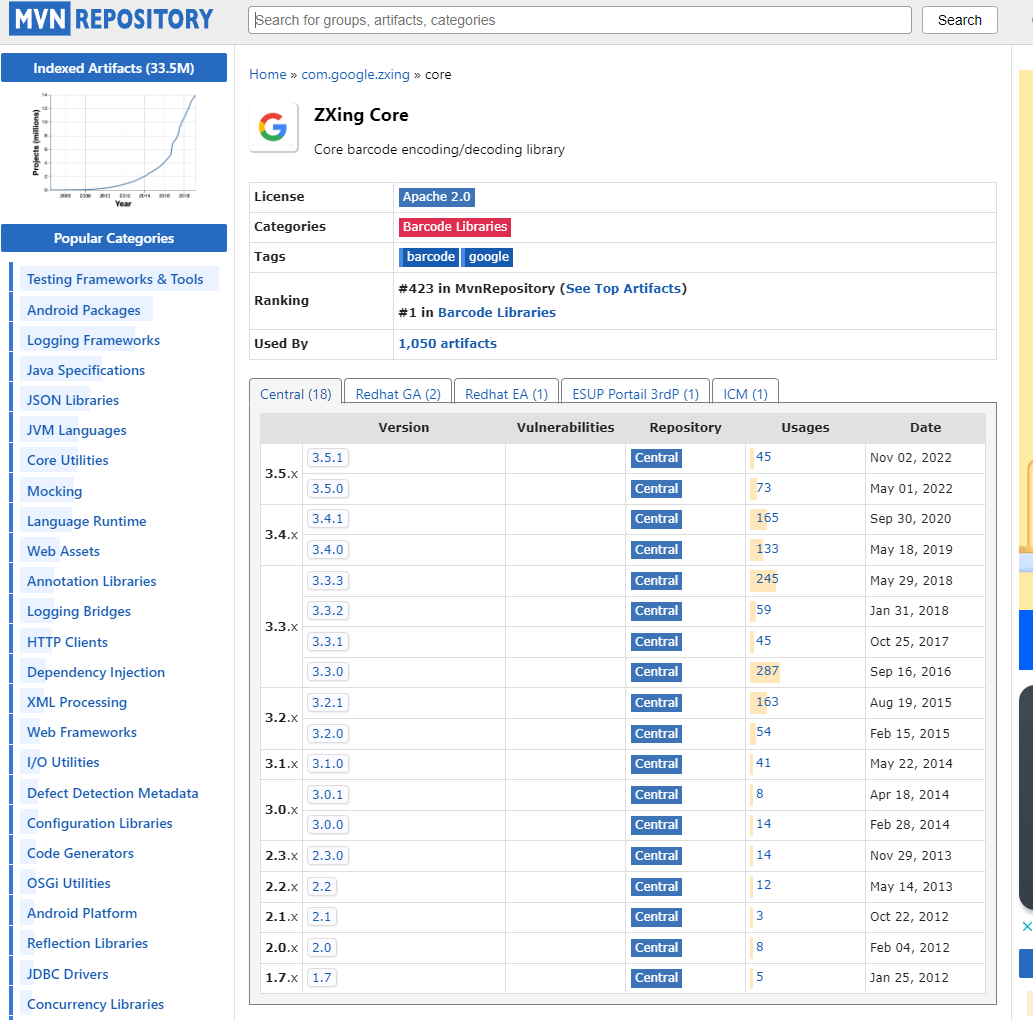1033x1020 pixels.
Task: Switch to Redhat EA (1) tab
Action: 507,393
